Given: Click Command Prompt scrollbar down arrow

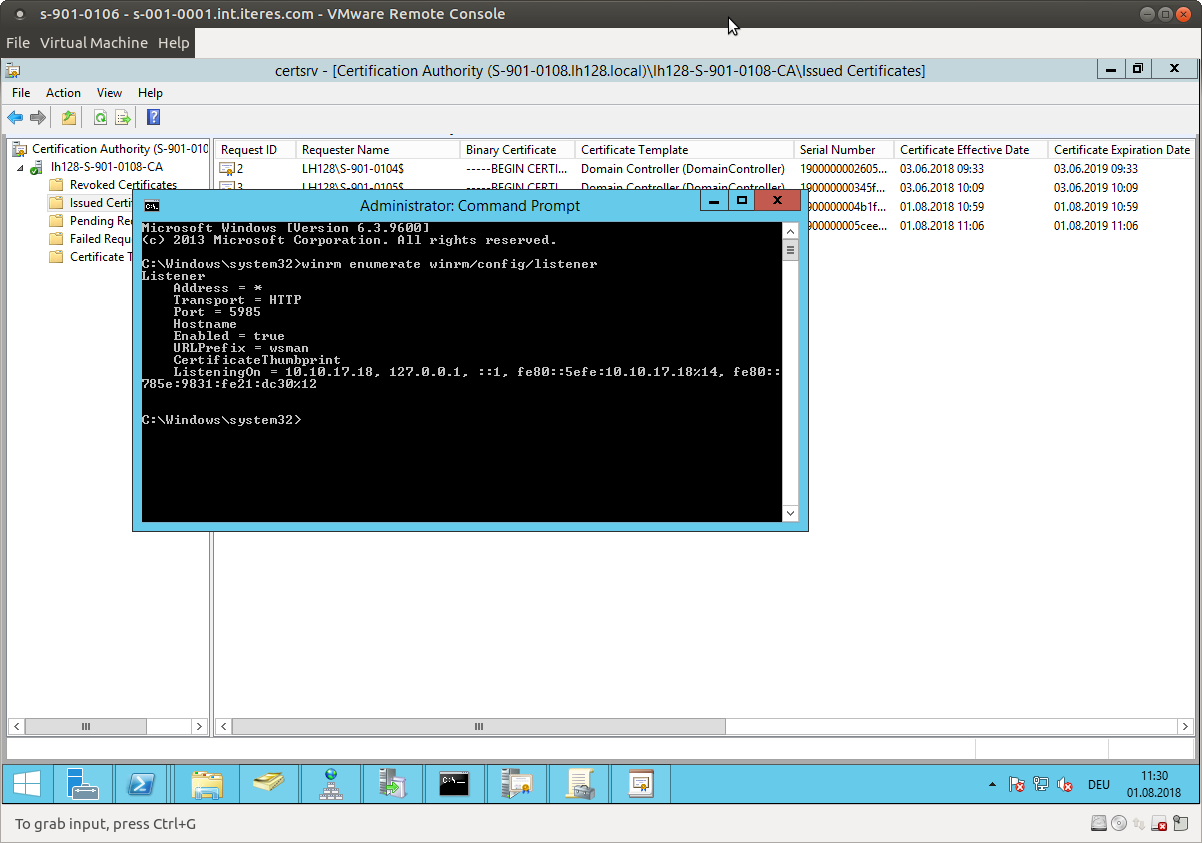Looking at the screenshot, I should point(790,513).
